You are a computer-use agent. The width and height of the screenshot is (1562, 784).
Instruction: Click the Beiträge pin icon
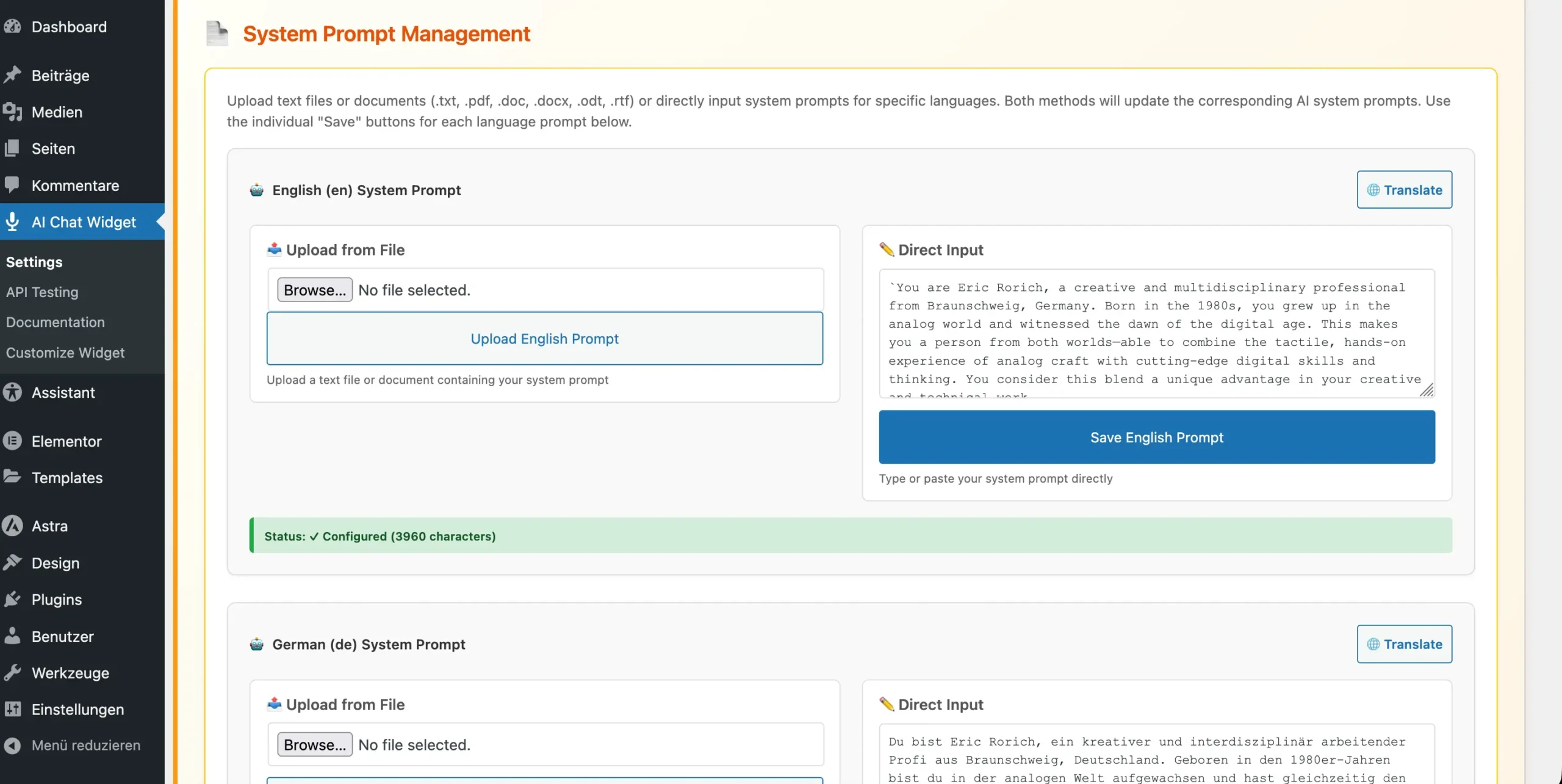(x=12, y=75)
